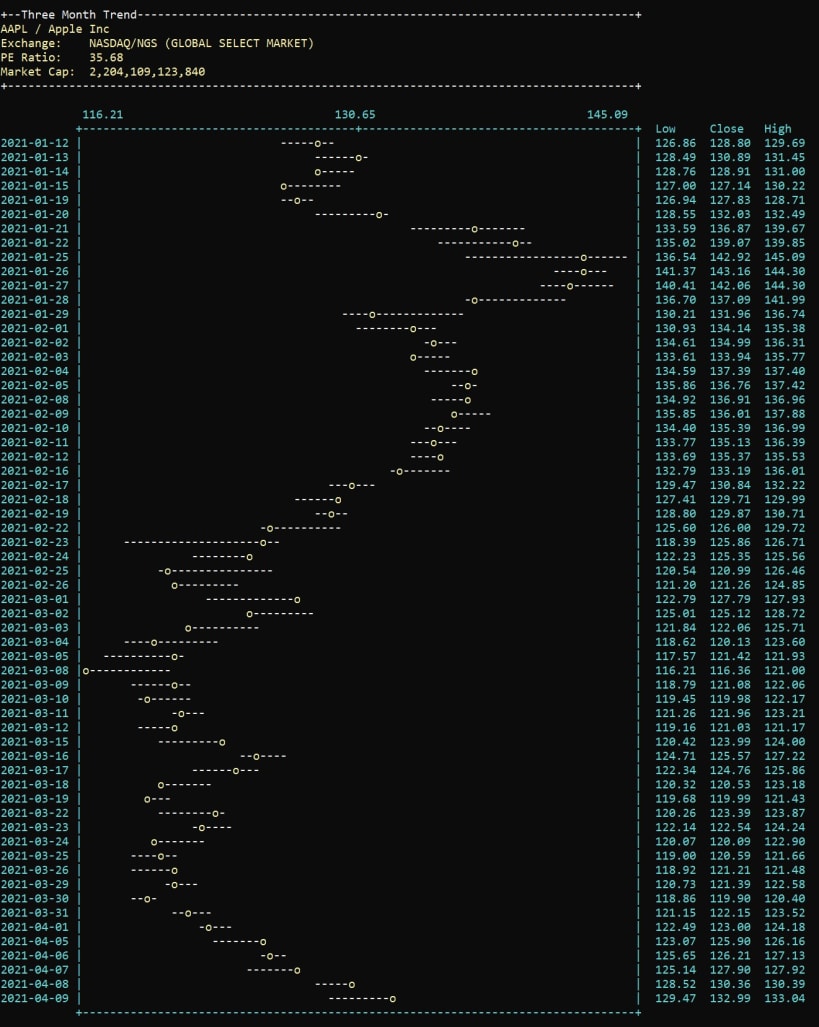
Task: Click the Market Cap value 2,204,109,123,840
Action: point(147,72)
